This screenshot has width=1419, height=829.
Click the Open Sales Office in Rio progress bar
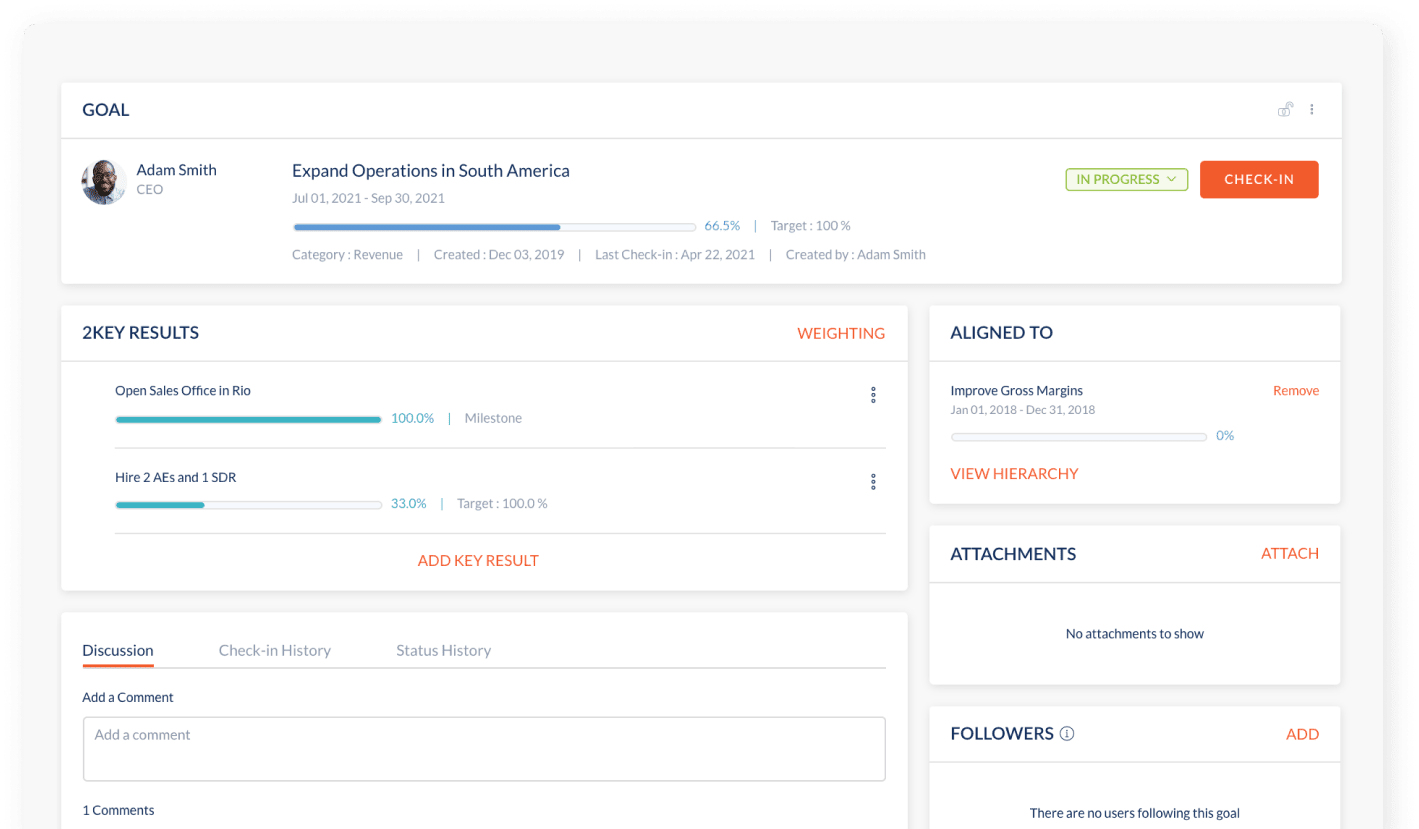pyautogui.click(x=248, y=419)
